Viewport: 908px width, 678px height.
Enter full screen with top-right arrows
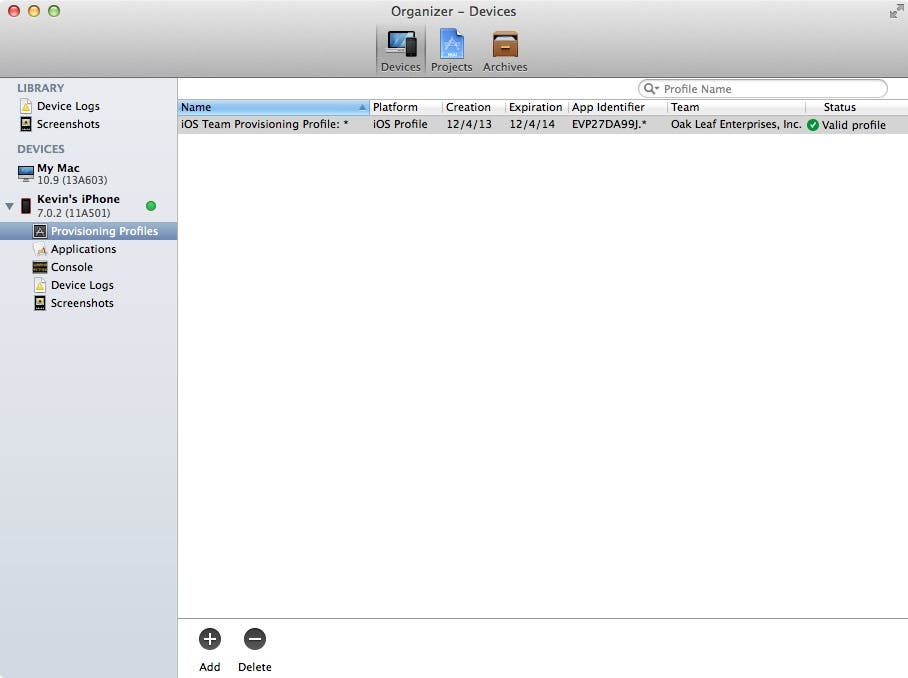tap(895, 12)
